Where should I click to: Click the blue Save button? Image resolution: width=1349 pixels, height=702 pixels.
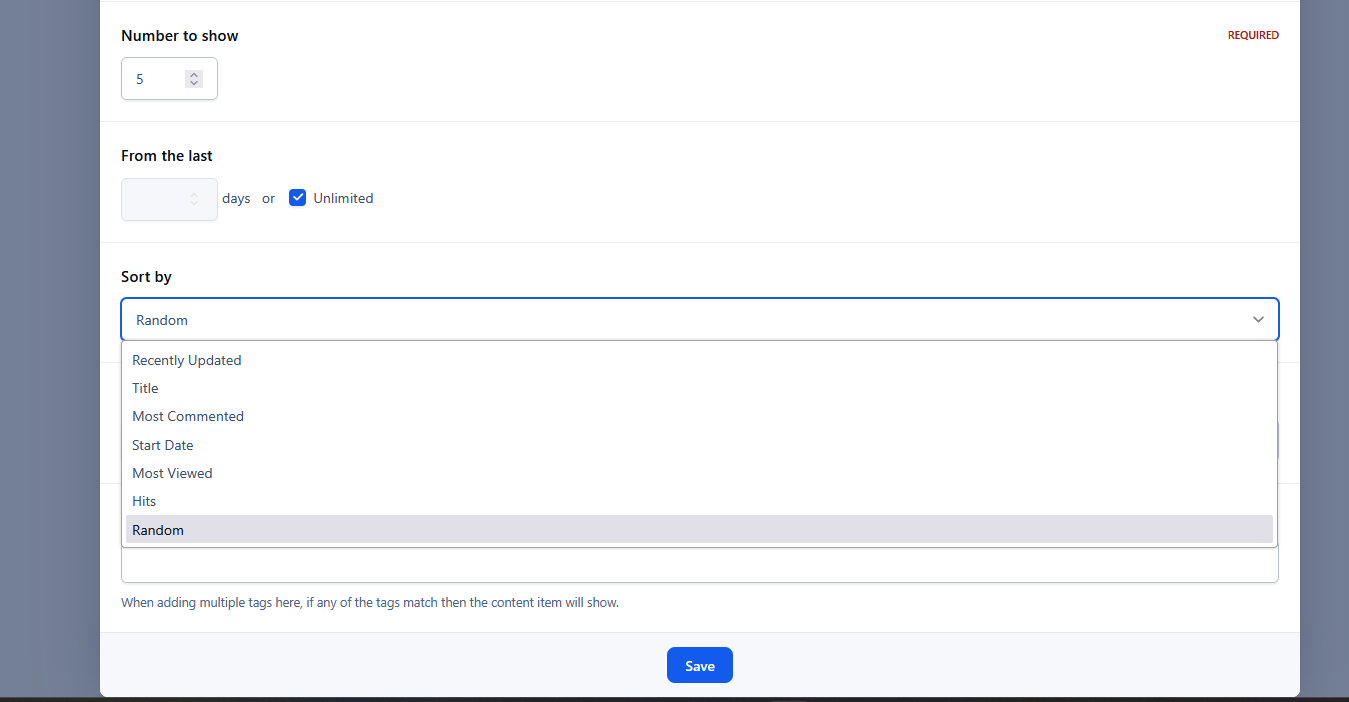(x=700, y=665)
